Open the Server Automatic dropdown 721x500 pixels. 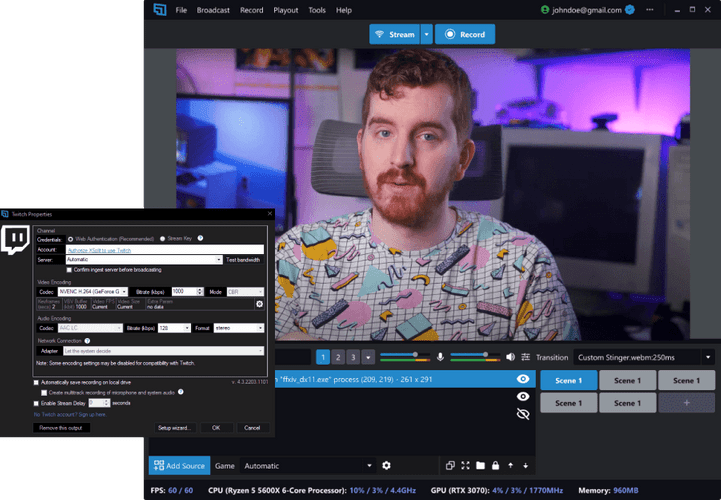218,259
